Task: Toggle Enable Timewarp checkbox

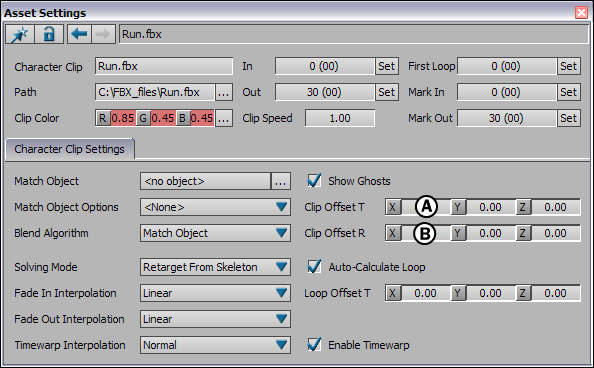Action: pyautogui.click(x=314, y=345)
